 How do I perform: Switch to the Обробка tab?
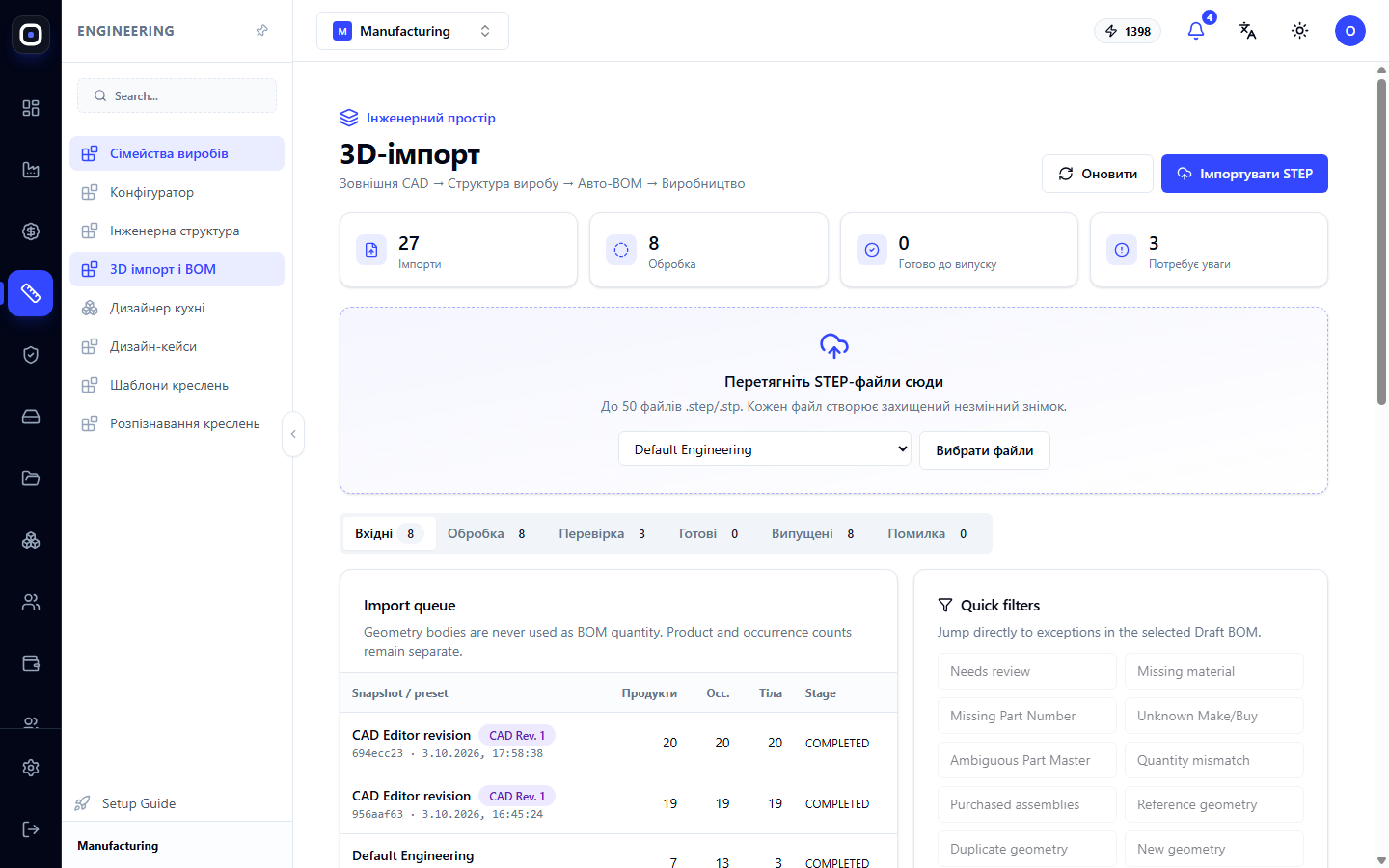click(x=487, y=533)
